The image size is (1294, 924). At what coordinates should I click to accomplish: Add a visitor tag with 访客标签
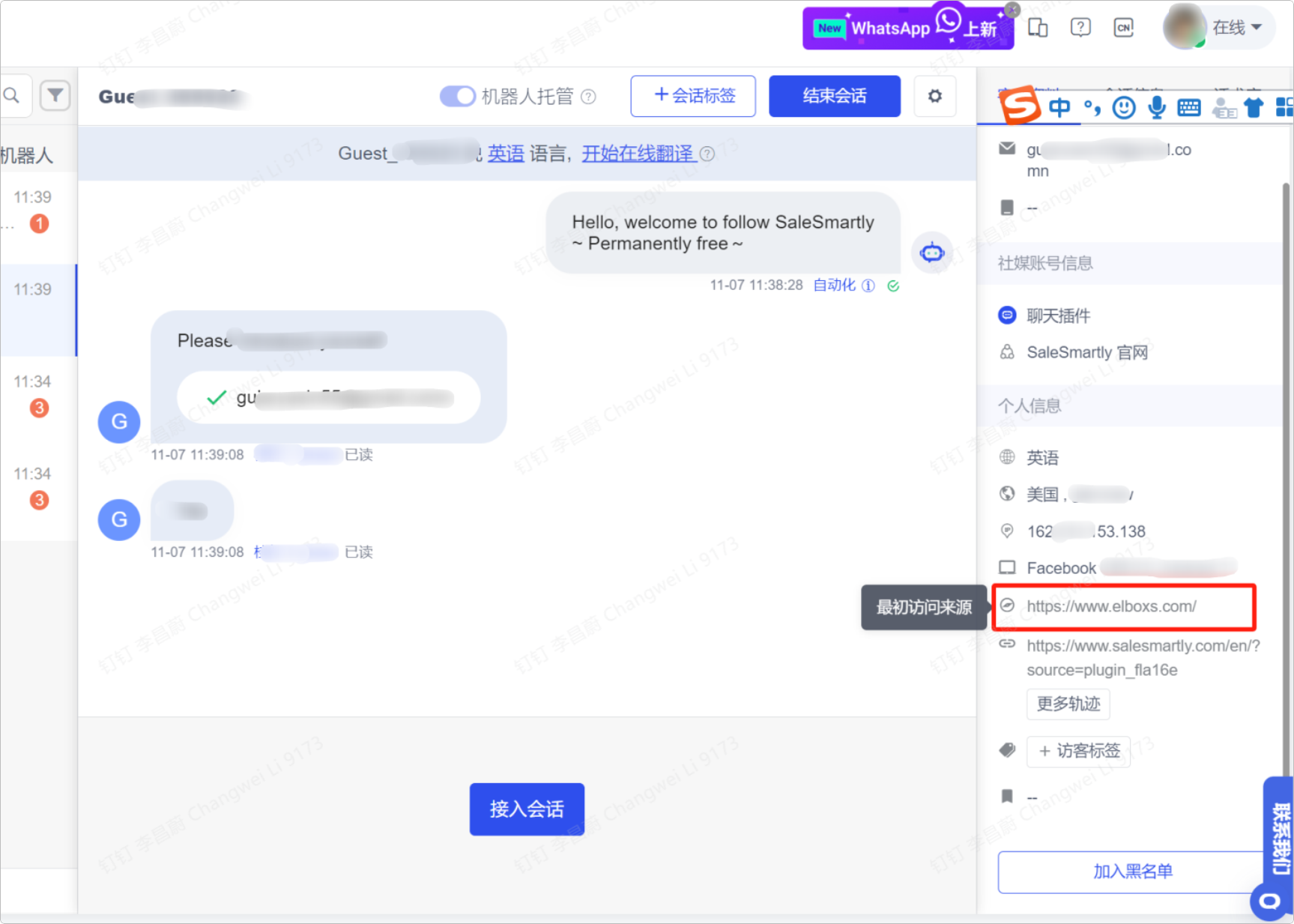[1078, 751]
